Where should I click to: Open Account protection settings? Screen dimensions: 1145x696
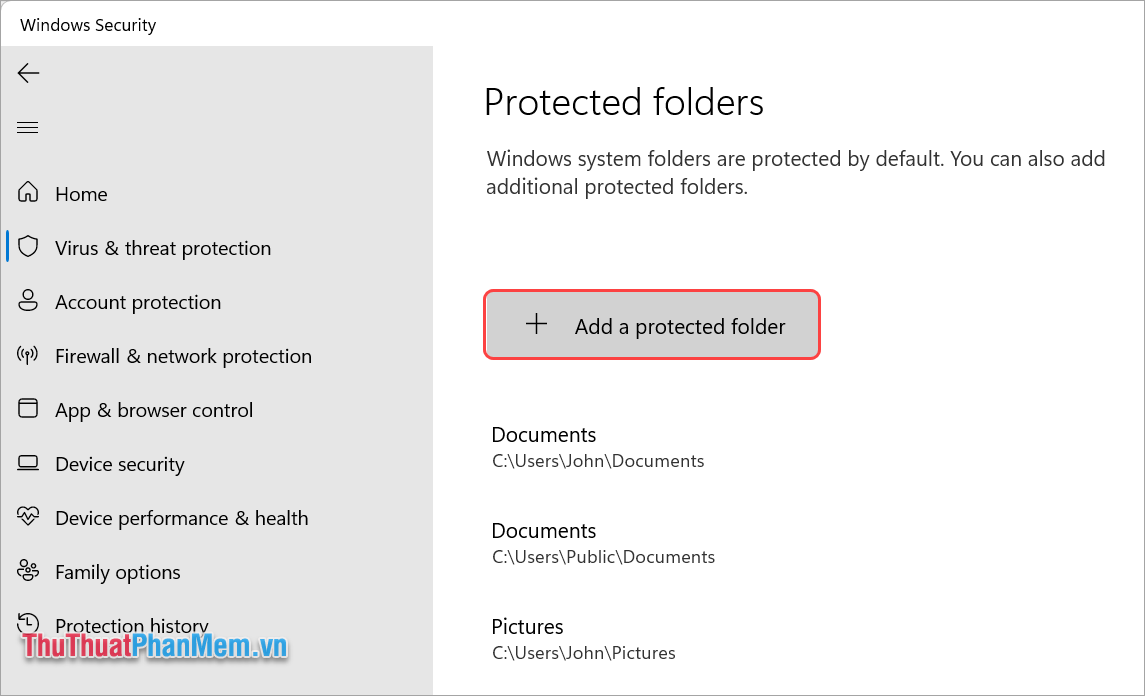138,301
